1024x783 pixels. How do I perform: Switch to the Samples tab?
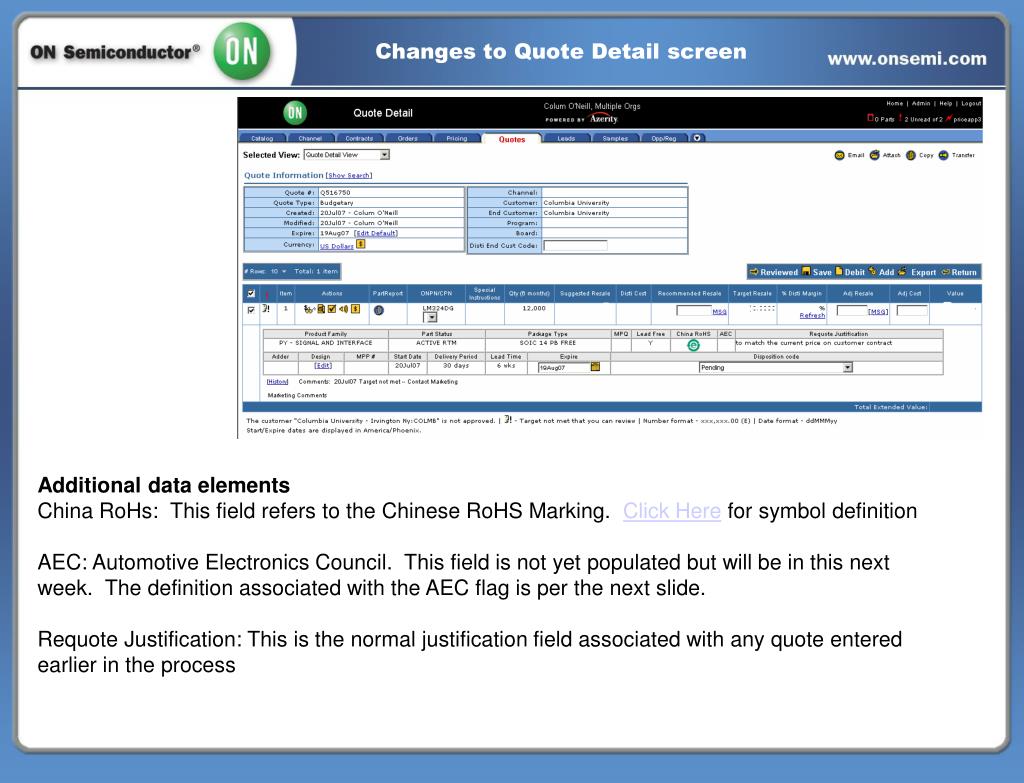pyautogui.click(x=615, y=138)
